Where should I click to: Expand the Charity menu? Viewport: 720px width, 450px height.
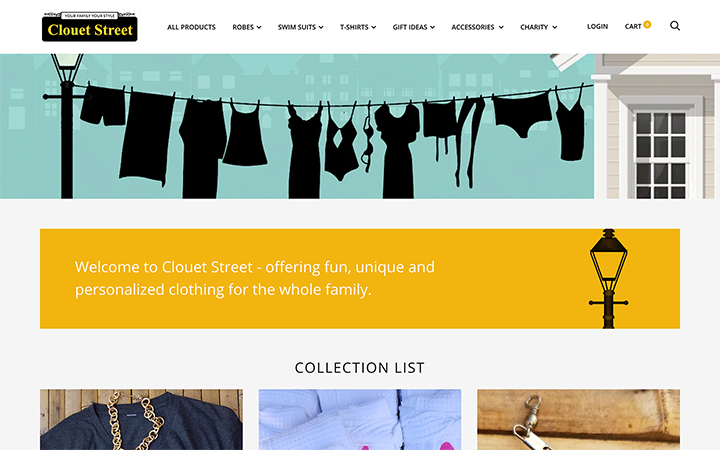[538, 27]
